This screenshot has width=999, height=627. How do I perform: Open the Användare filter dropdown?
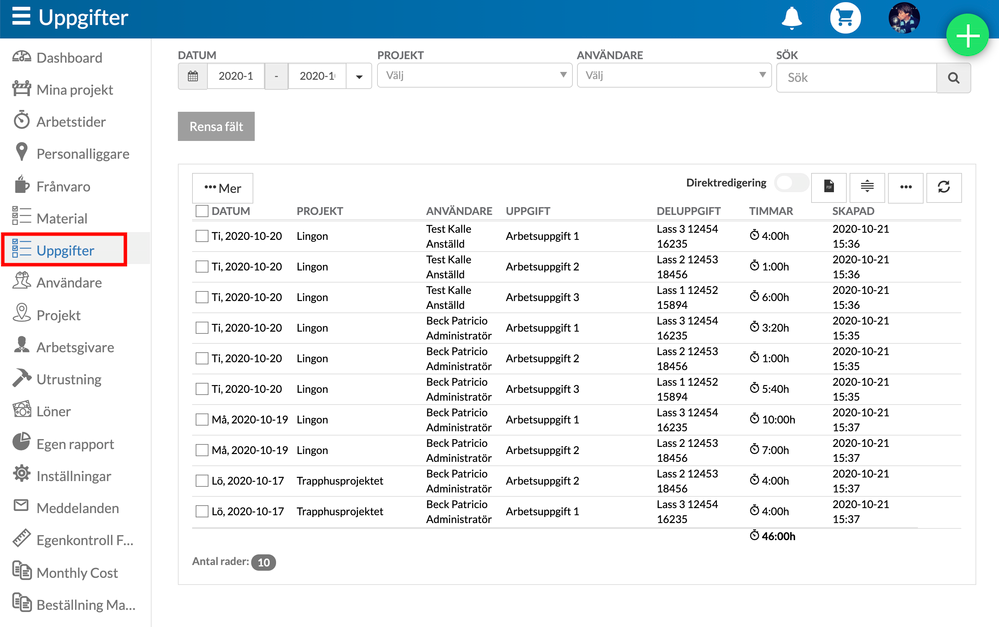674,75
